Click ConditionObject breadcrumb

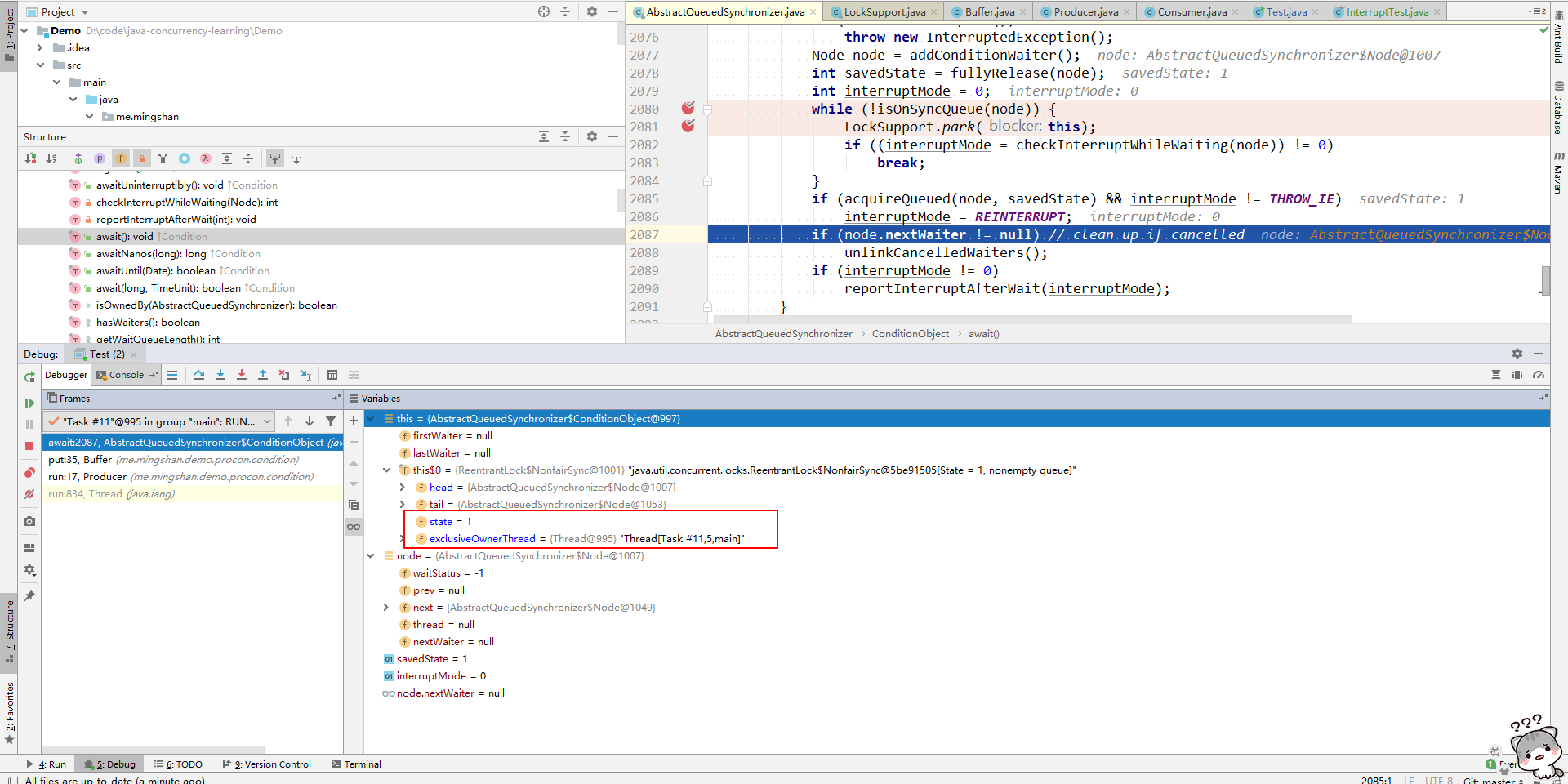pyautogui.click(x=910, y=334)
